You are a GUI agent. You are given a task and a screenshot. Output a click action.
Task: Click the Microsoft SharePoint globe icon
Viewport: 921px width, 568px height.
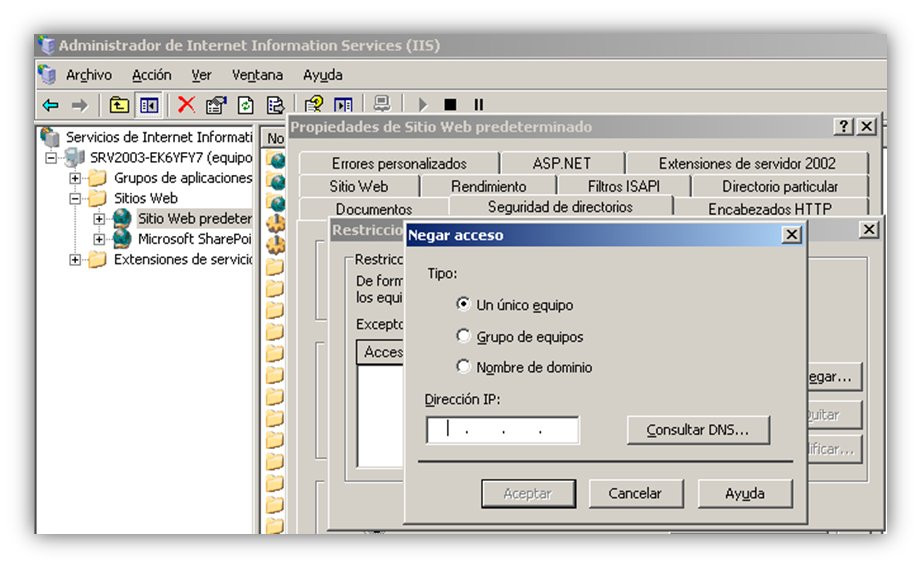click(122, 238)
